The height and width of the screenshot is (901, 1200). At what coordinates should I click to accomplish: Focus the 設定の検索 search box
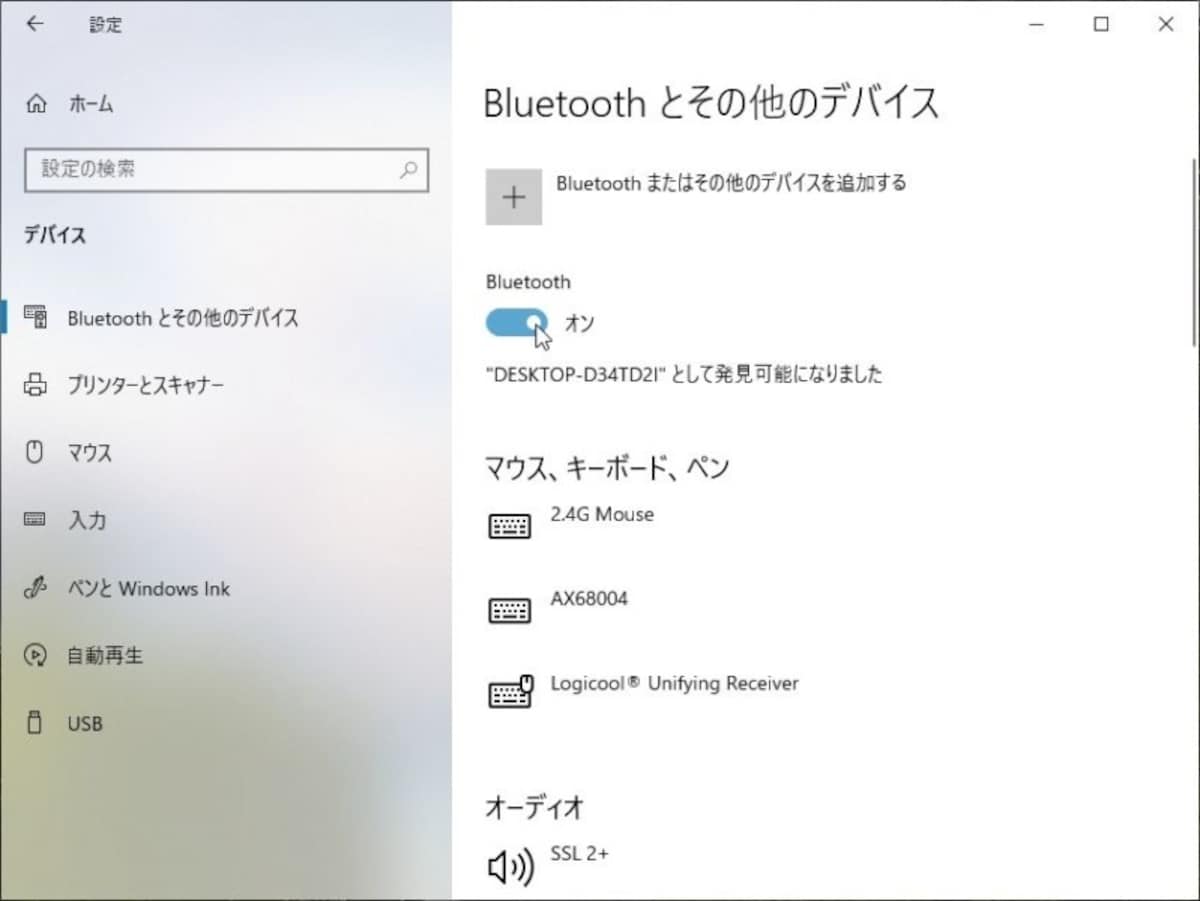pyautogui.click(x=226, y=170)
